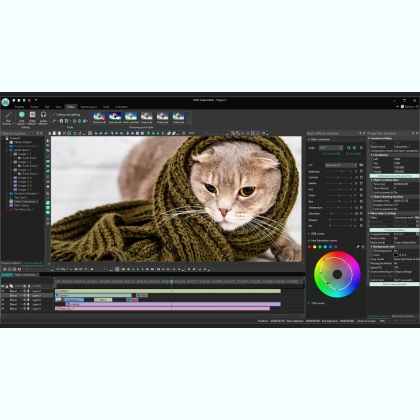Collapse Object drawing duration group

click(372, 197)
